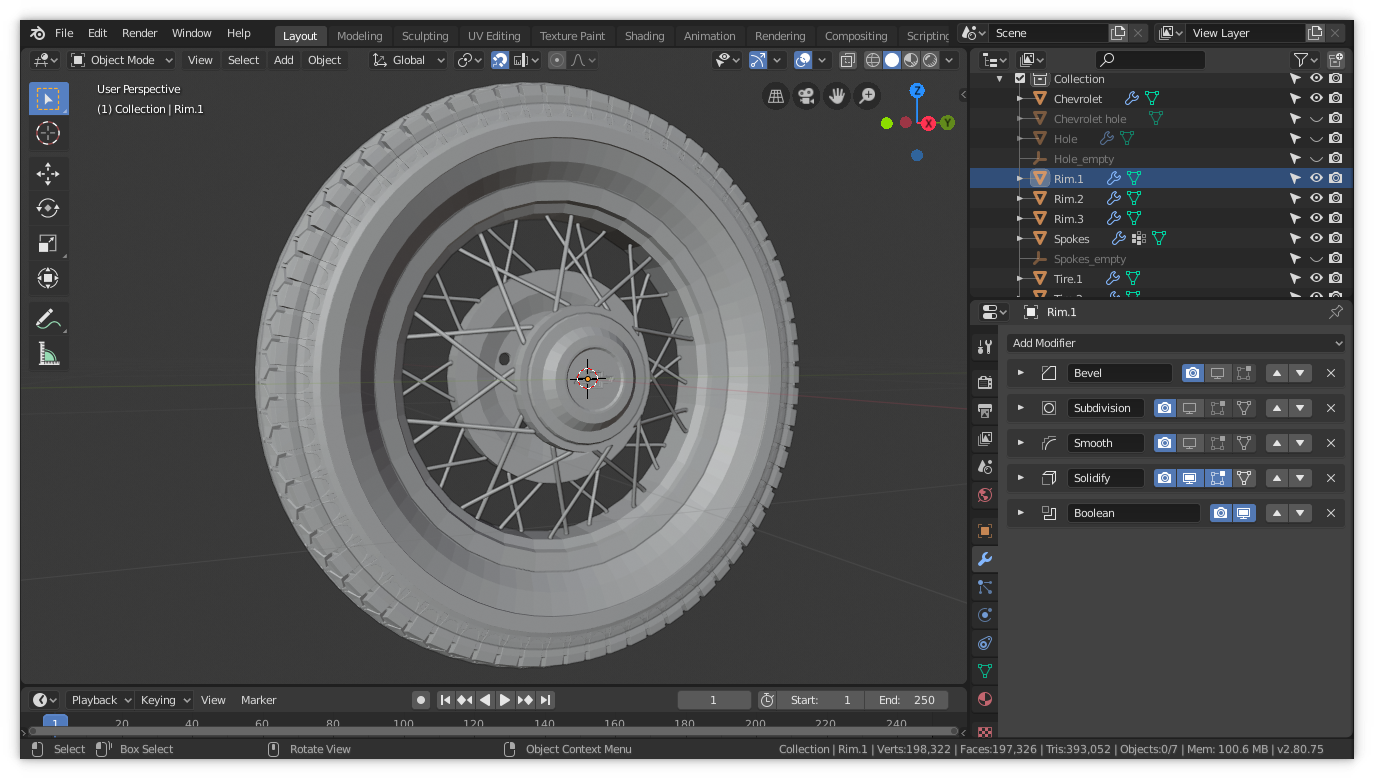Open Keying dropdown in timeline
Screen dimensions: 1374x779
165,700
